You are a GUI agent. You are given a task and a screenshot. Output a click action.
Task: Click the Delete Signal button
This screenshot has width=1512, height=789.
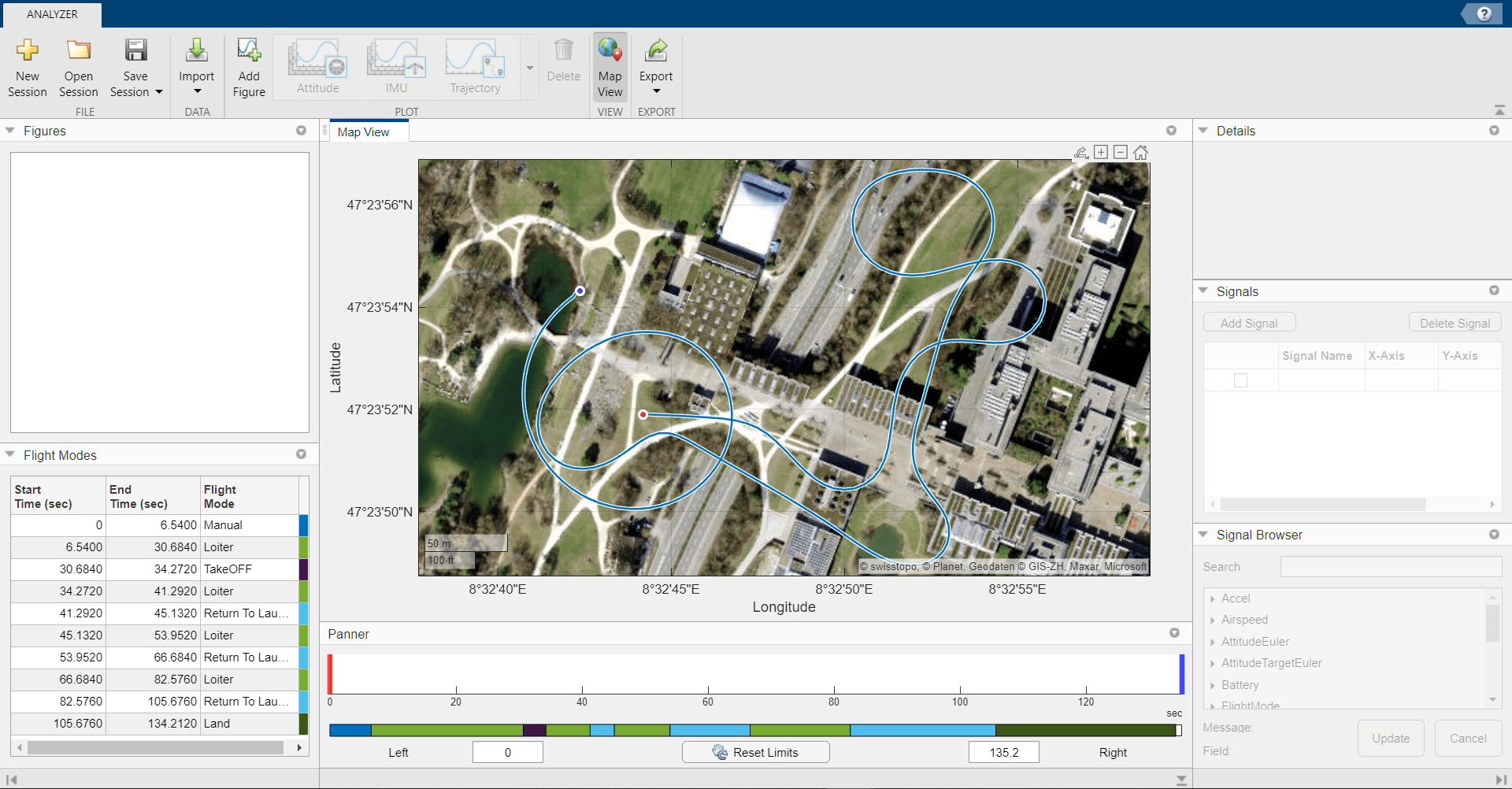tap(1455, 323)
